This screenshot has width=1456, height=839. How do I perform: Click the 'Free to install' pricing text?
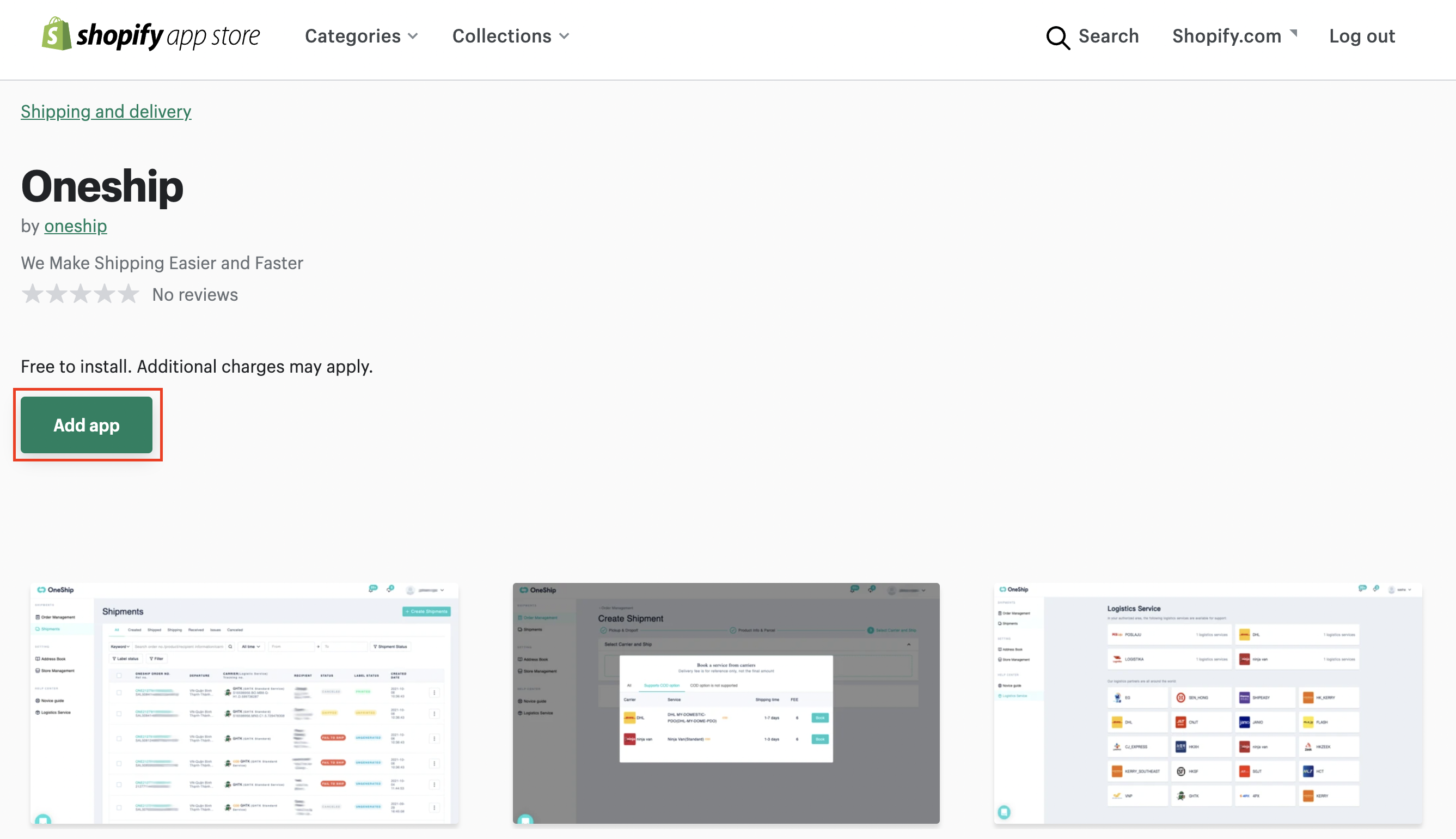point(197,367)
